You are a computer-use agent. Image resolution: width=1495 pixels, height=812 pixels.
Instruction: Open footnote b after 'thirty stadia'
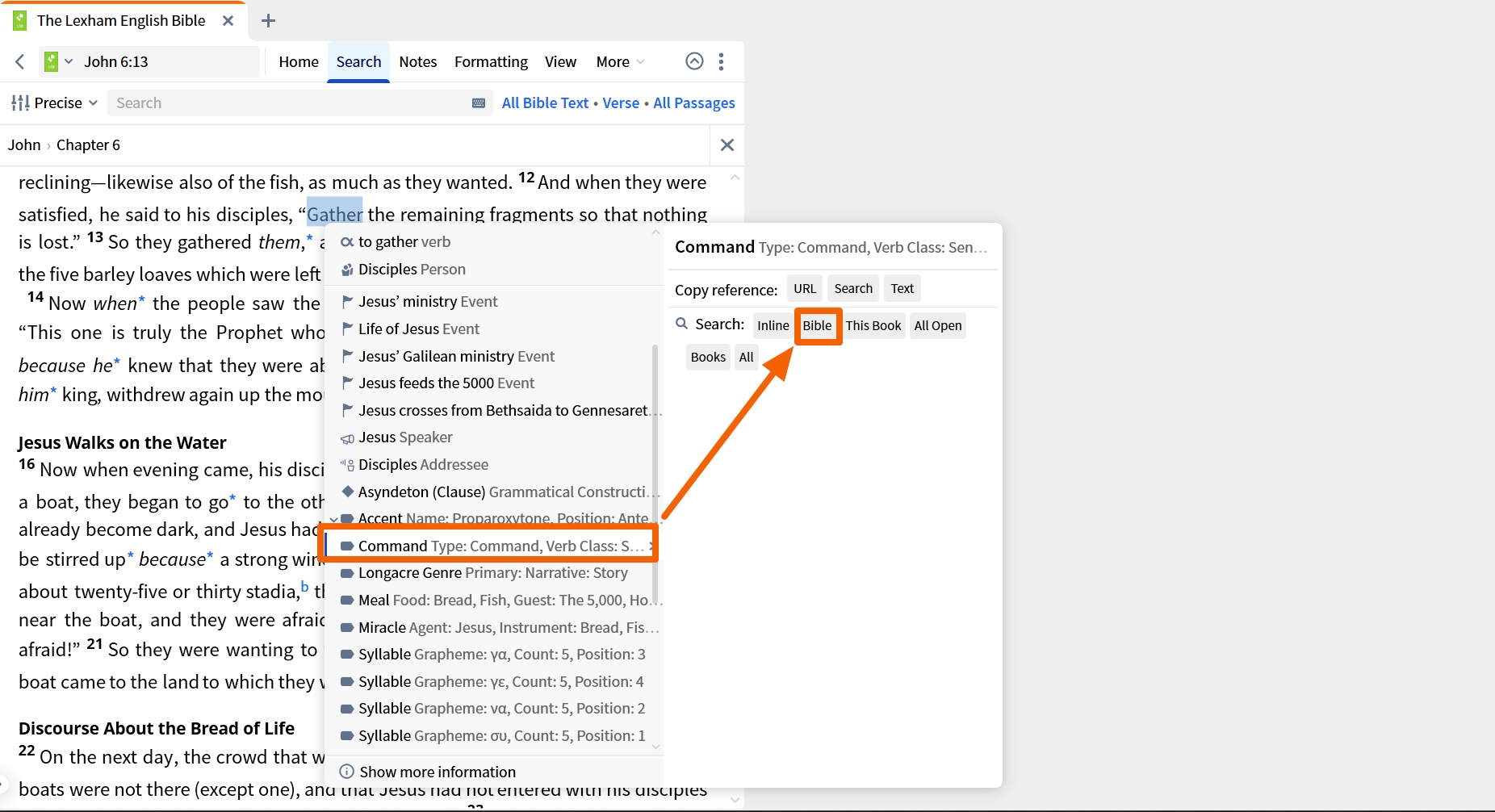[305, 587]
